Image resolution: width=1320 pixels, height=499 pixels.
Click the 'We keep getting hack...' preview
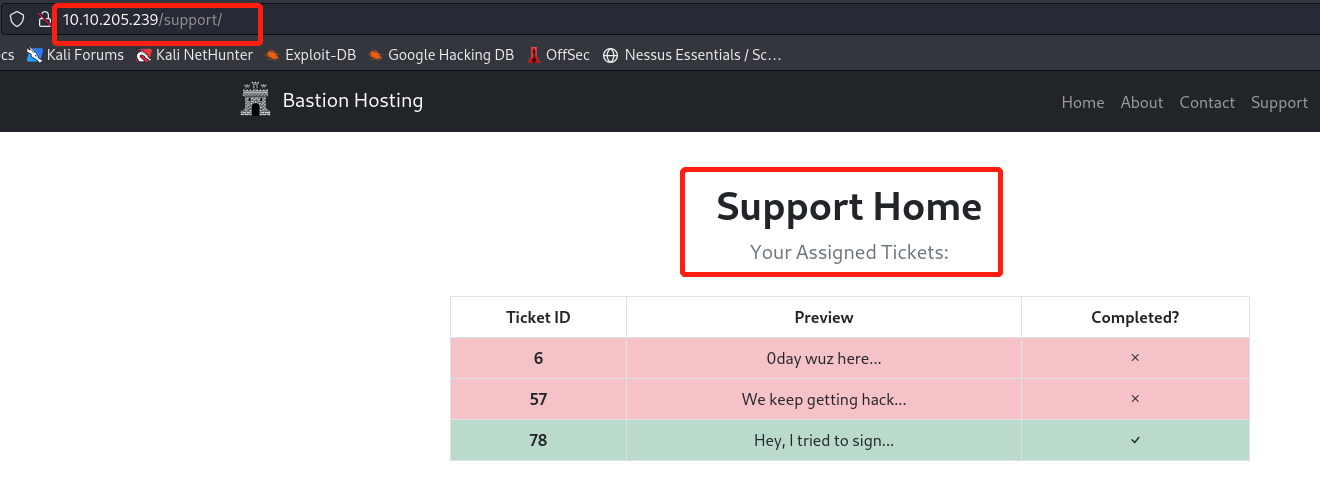pyautogui.click(x=823, y=399)
